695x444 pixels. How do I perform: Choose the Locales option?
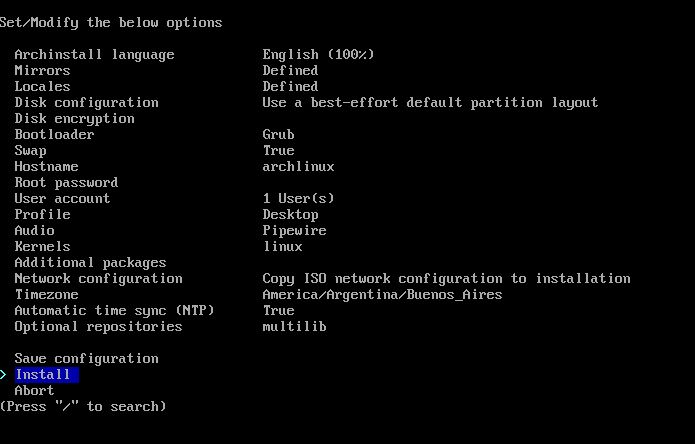point(43,86)
